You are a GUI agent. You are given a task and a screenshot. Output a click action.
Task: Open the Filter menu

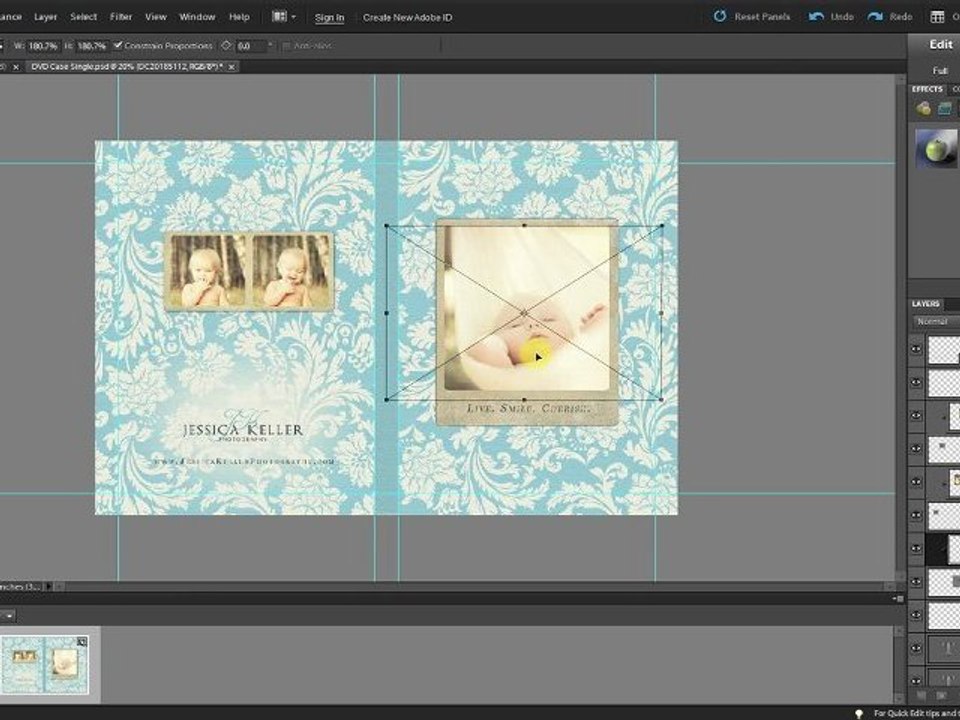click(x=121, y=17)
